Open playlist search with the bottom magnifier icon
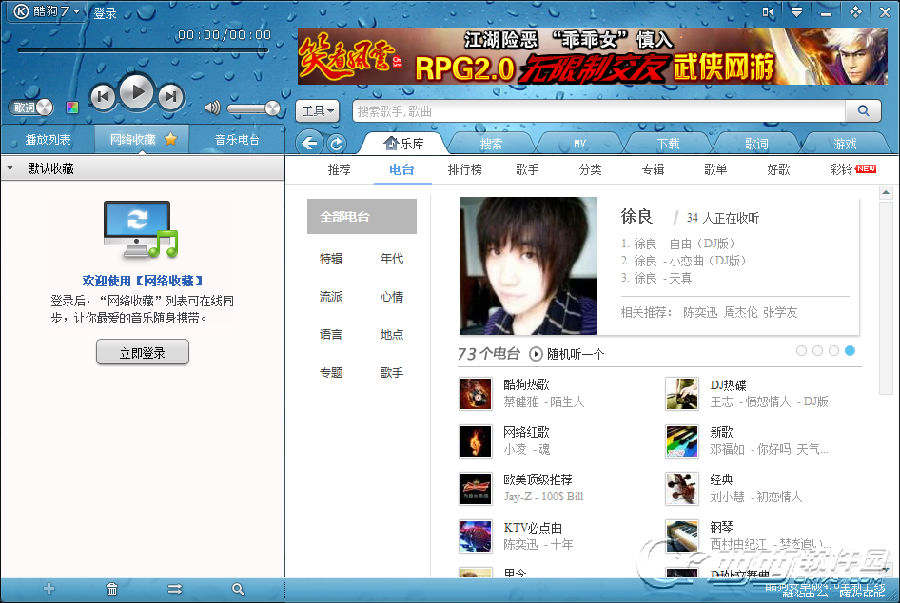Screen dimensions: 900x603 click(239, 590)
